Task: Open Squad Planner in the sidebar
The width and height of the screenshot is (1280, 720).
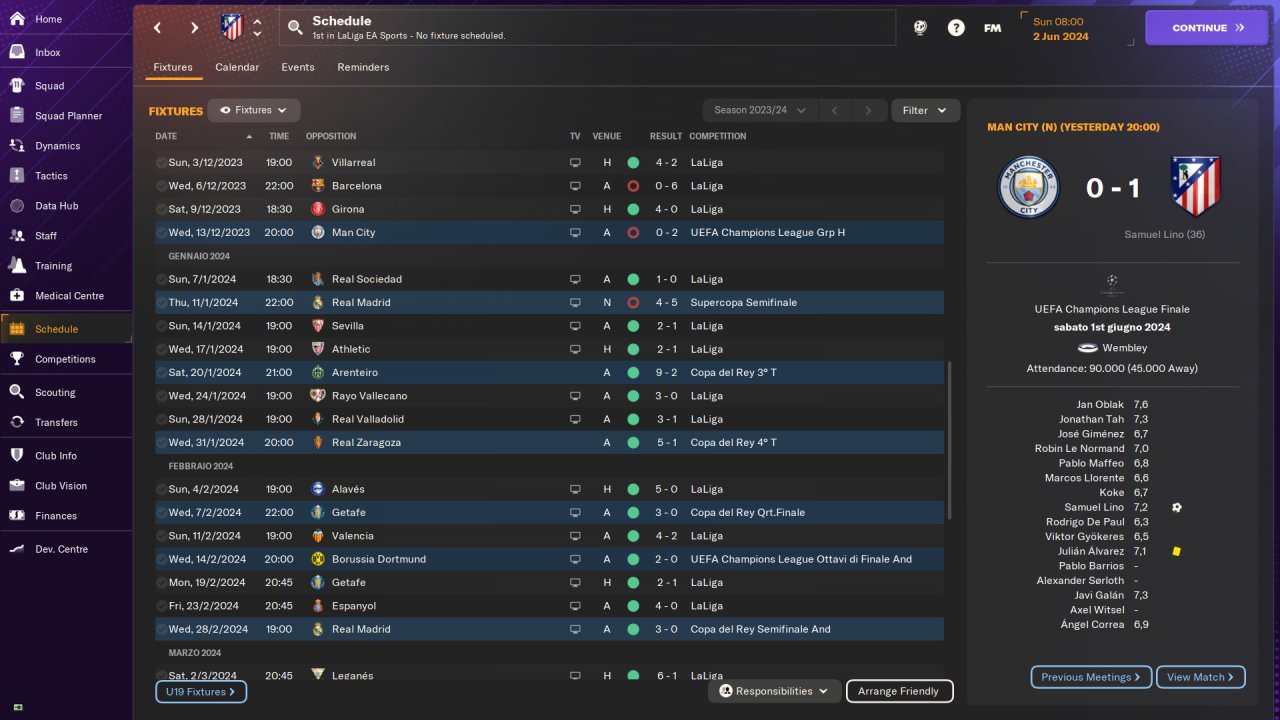Action: 66,116
